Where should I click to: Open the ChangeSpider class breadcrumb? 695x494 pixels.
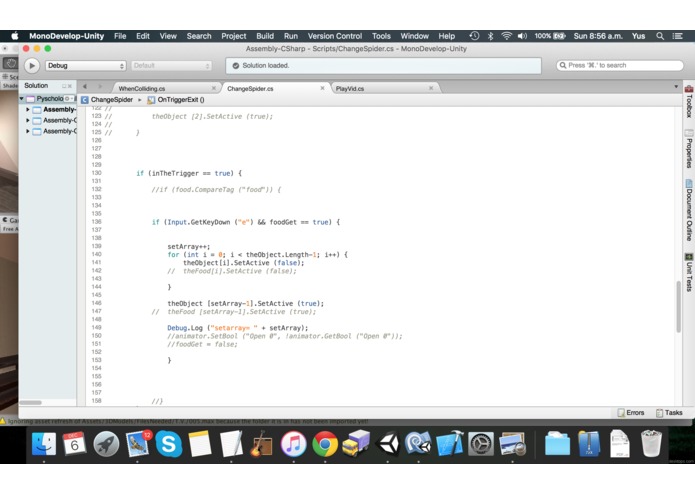pyautogui.click(x=107, y=100)
